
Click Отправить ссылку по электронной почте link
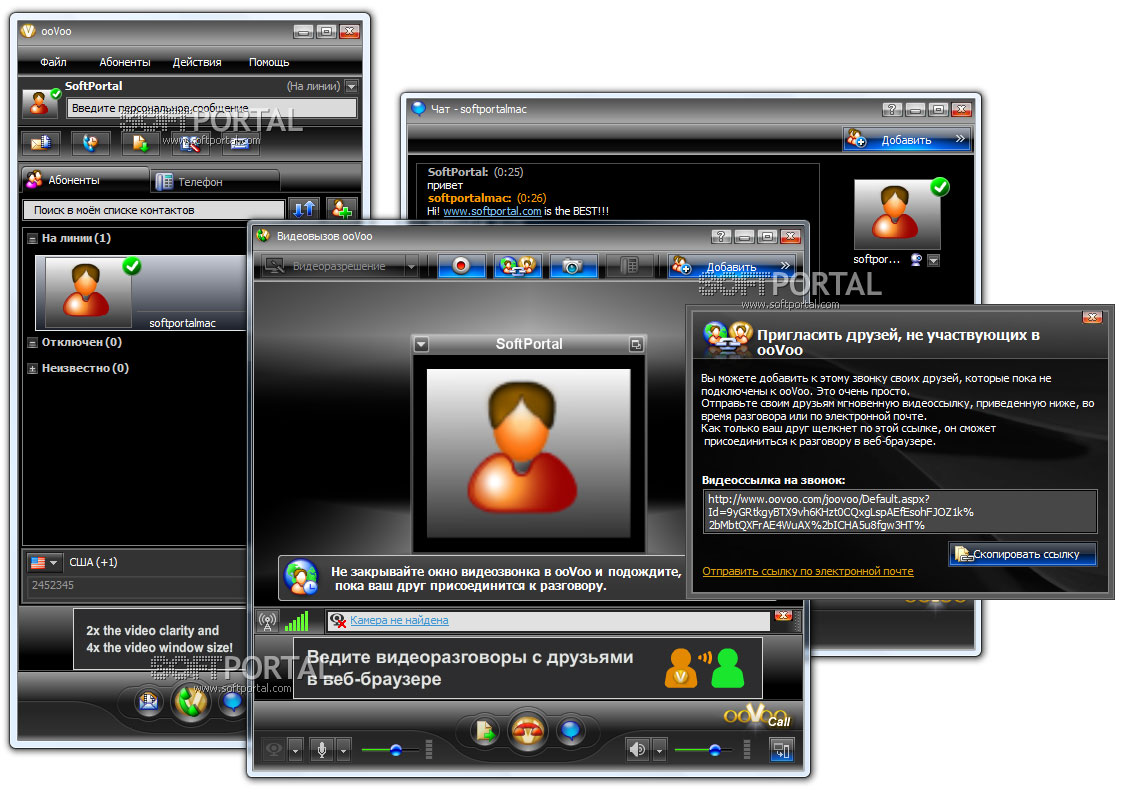point(807,571)
